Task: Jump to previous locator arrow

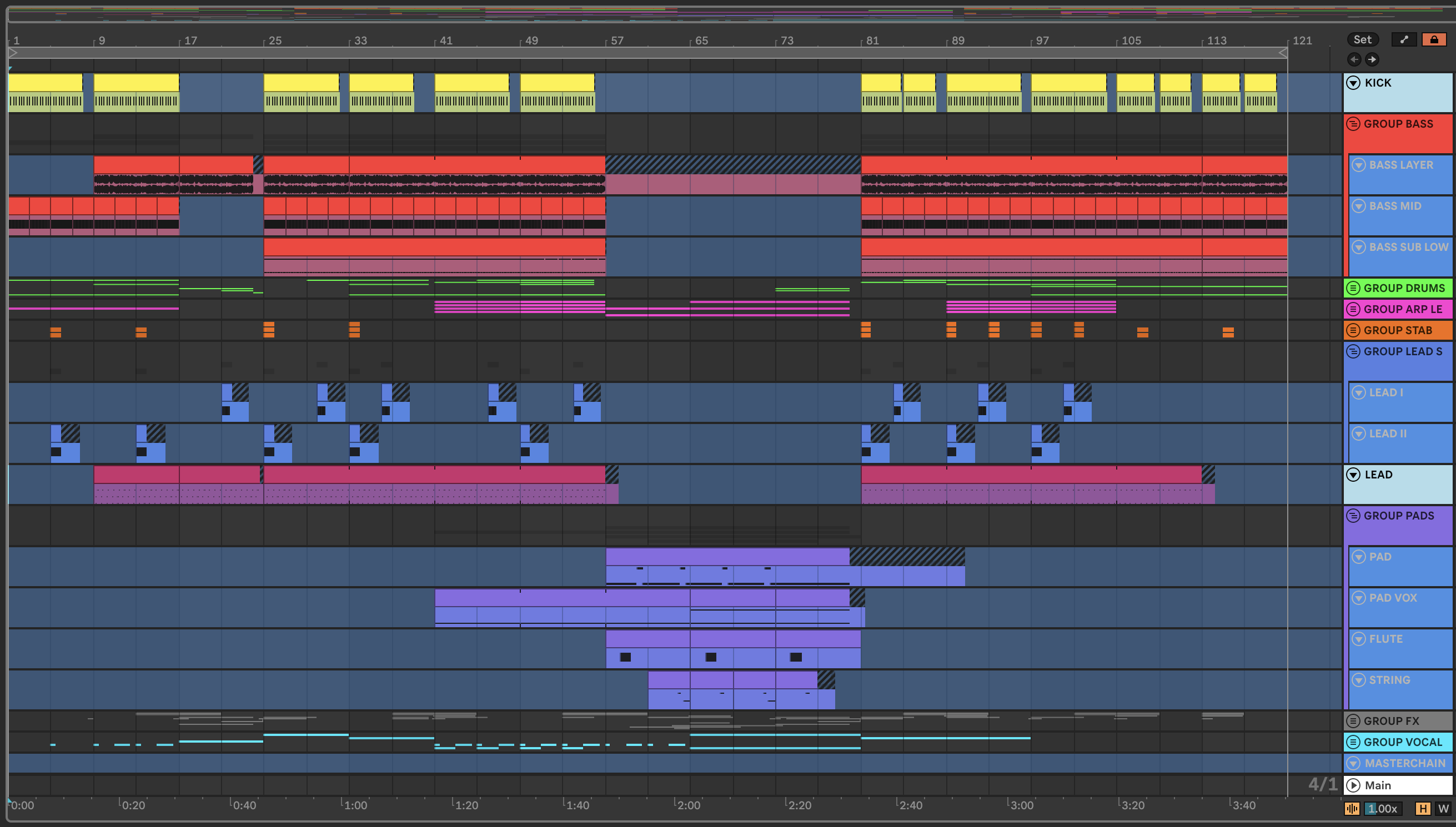Action: (1354, 59)
